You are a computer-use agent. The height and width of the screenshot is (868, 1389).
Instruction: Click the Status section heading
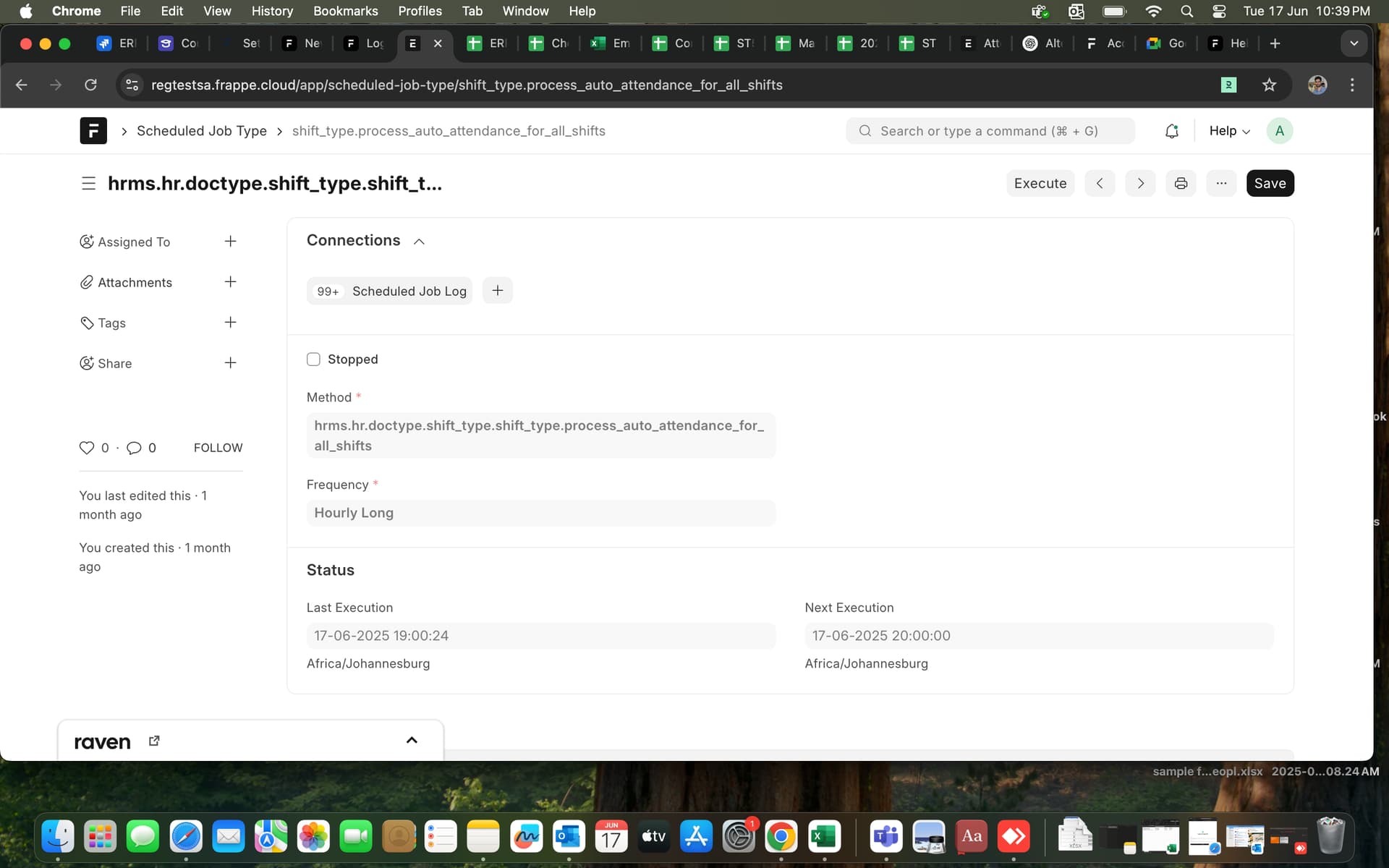(x=331, y=570)
